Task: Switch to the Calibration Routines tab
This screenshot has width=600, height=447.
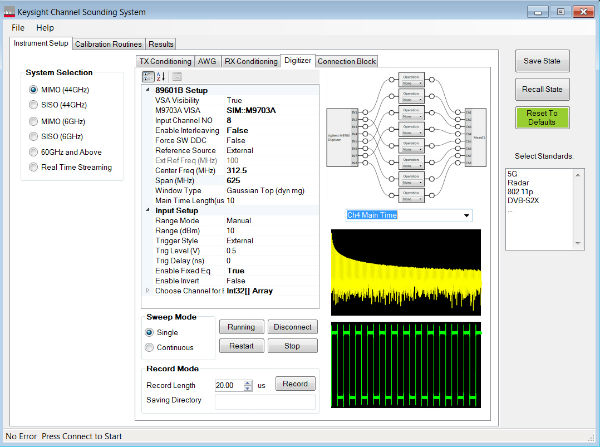Action: point(109,44)
